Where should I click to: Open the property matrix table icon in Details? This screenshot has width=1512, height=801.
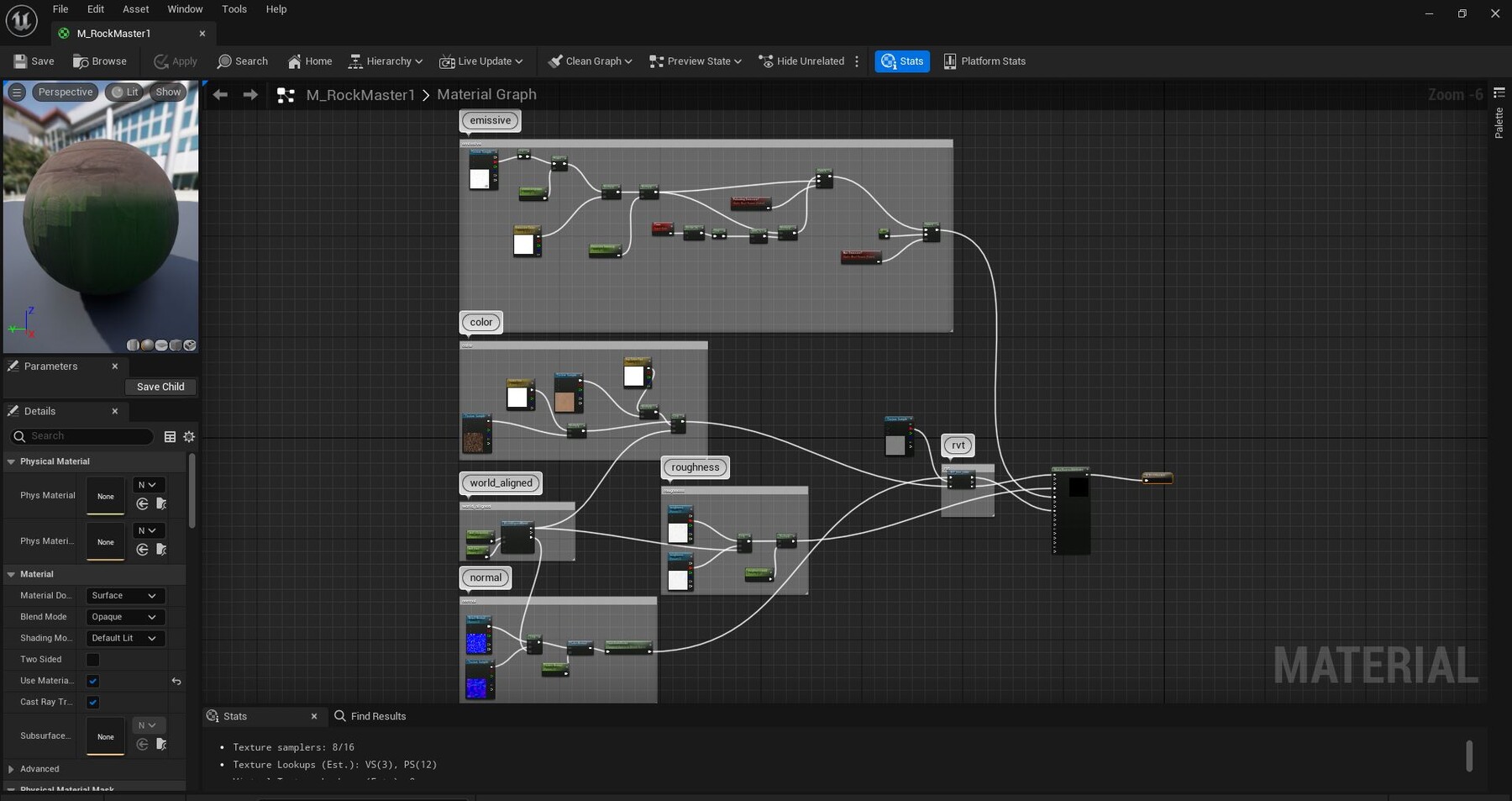click(170, 437)
